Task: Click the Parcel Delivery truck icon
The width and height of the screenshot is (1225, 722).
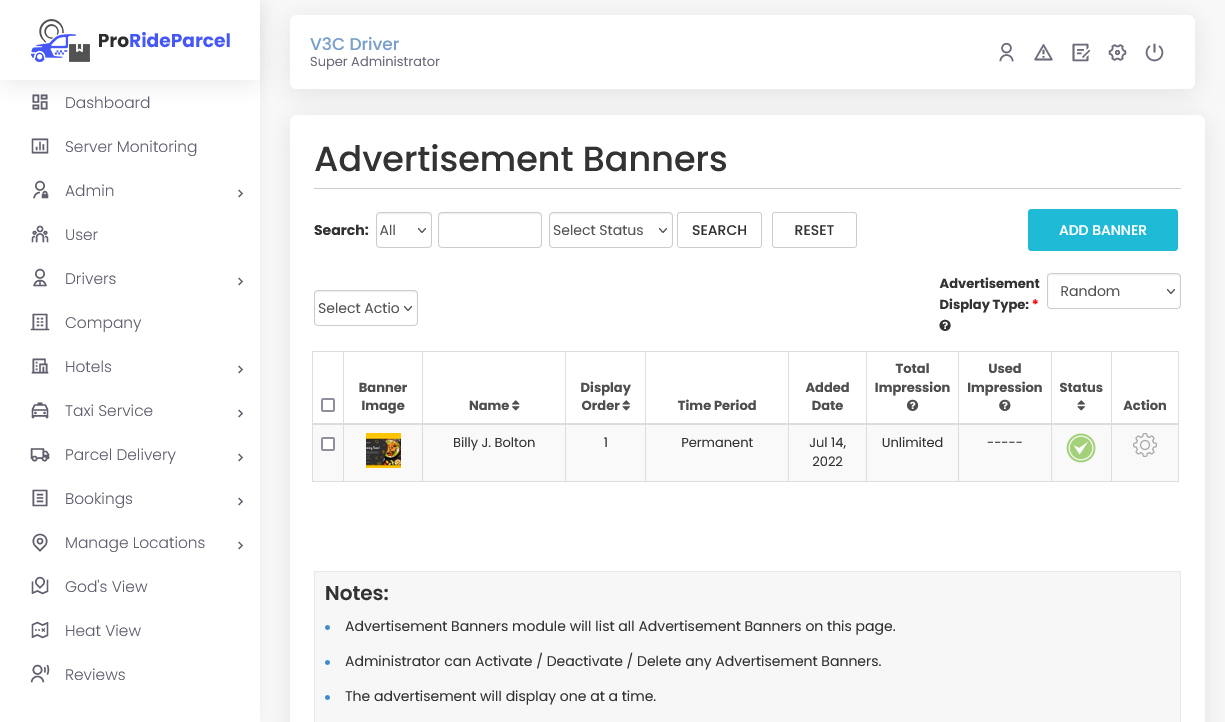Action: click(40, 454)
